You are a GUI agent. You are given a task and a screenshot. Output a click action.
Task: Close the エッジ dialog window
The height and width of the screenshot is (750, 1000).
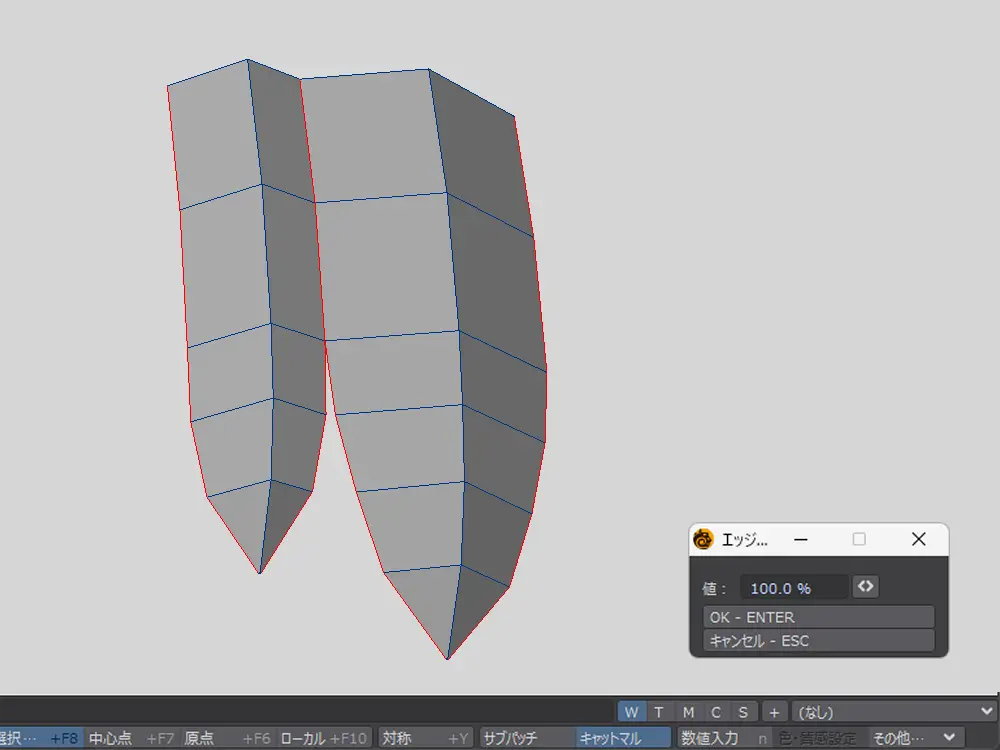pyautogui.click(x=919, y=540)
